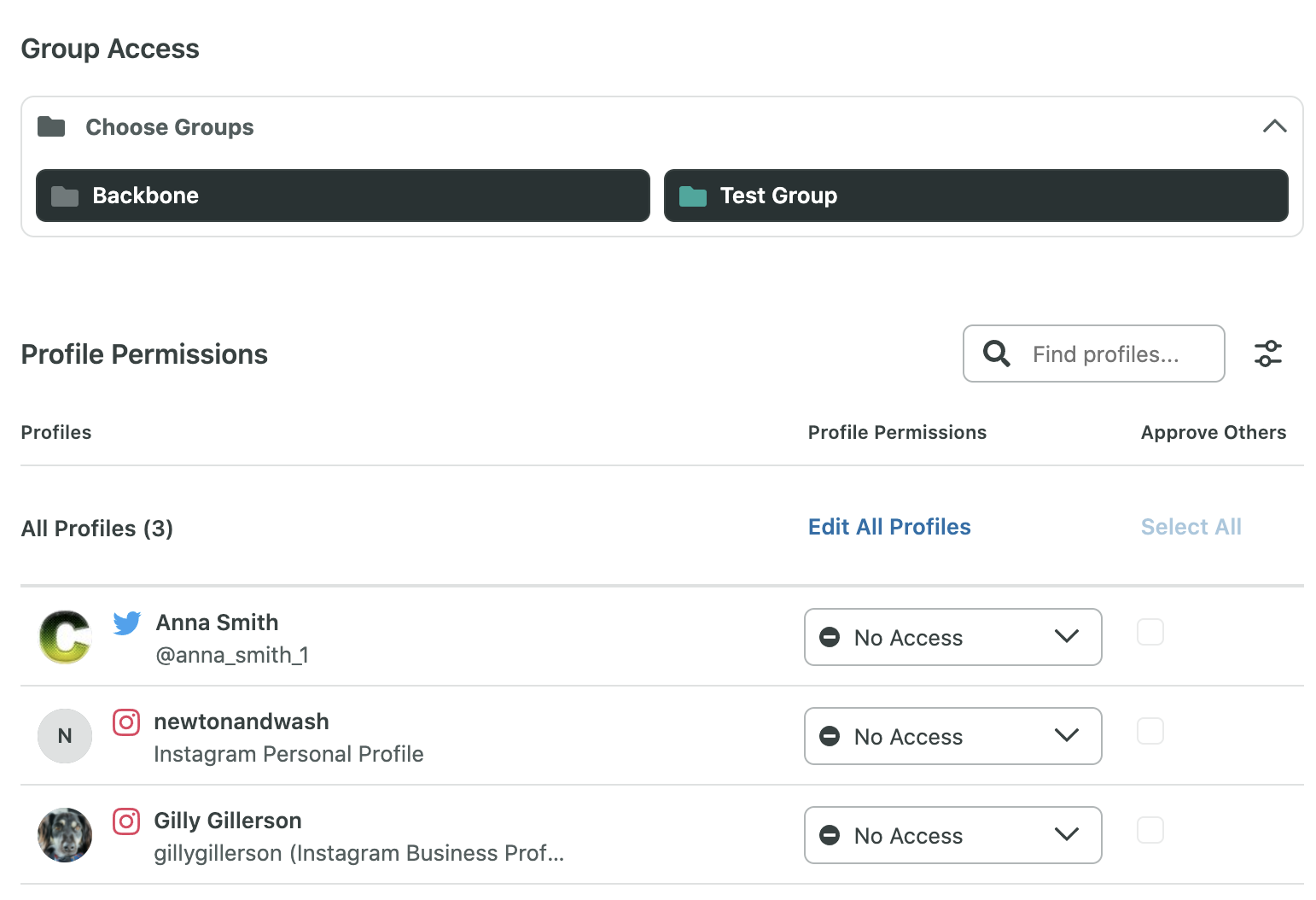The height and width of the screenshot is (900, 1316).
Task: Select the Backbone group
Action: click(x=343, y=196)
